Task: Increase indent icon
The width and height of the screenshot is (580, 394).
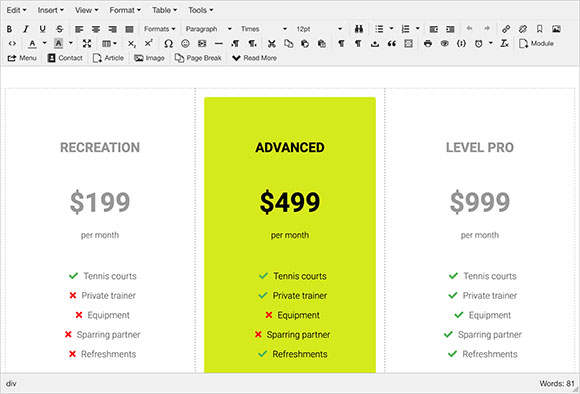Action: click(x=450, y=29)
